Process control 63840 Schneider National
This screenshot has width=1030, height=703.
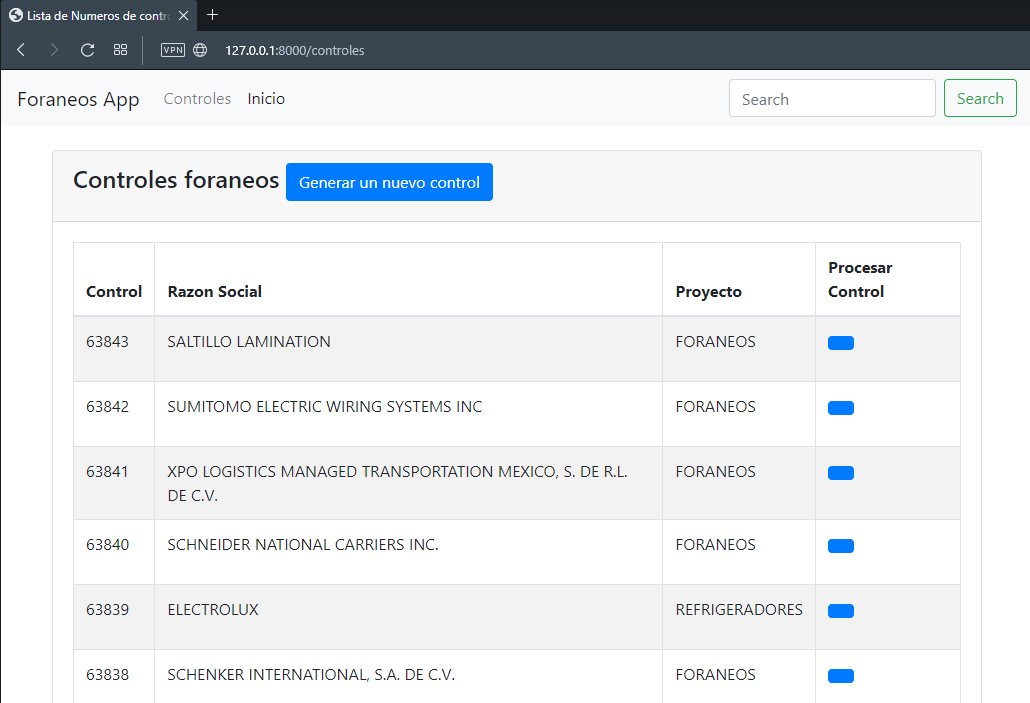[840, 546]
